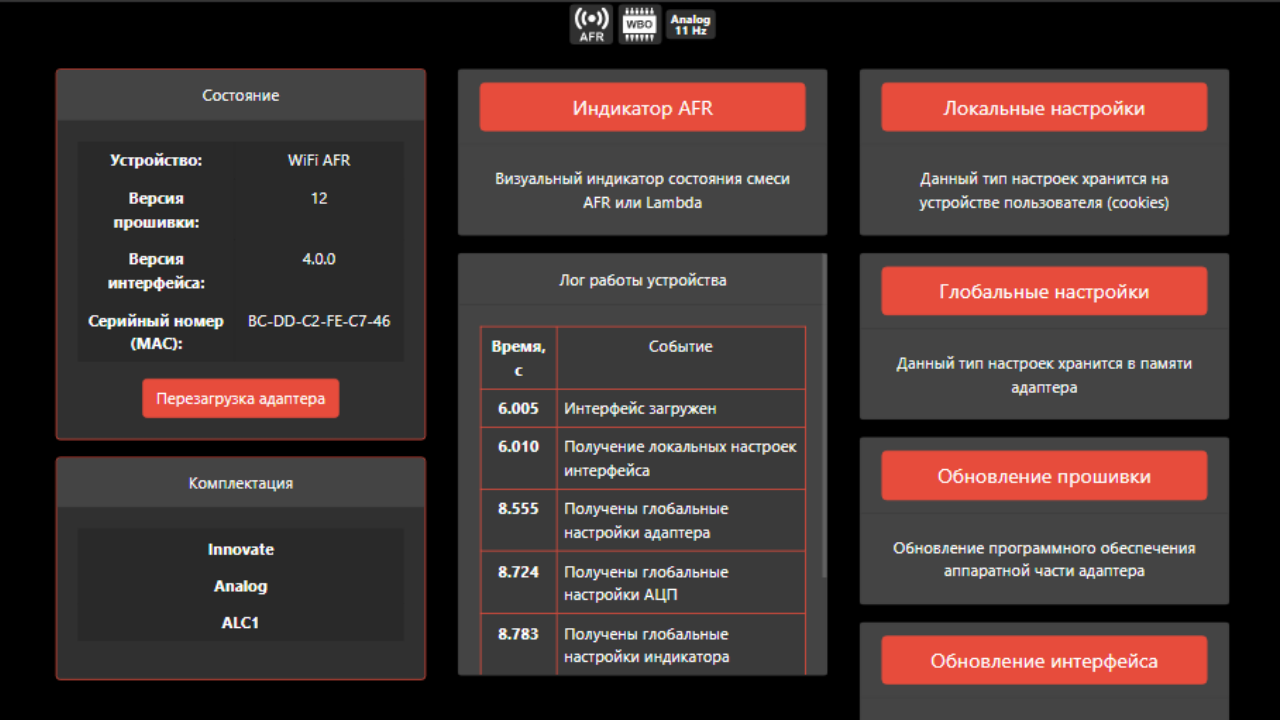The image size is (1280, 720).
Task: Click the ALC1 entry
Action: [241, 623]
